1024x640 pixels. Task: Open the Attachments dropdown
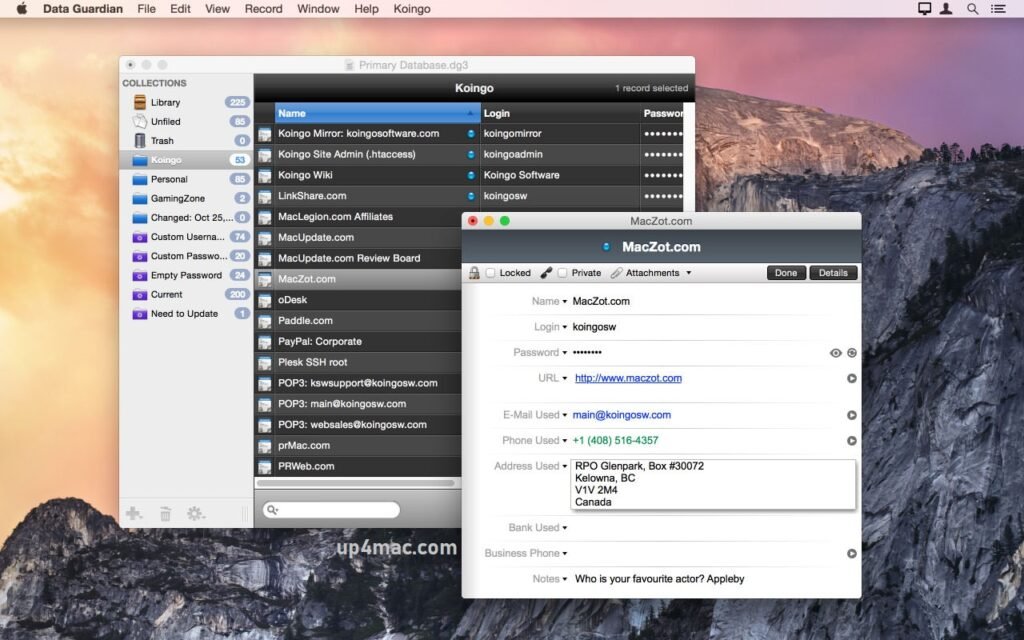tap(689, 272)
